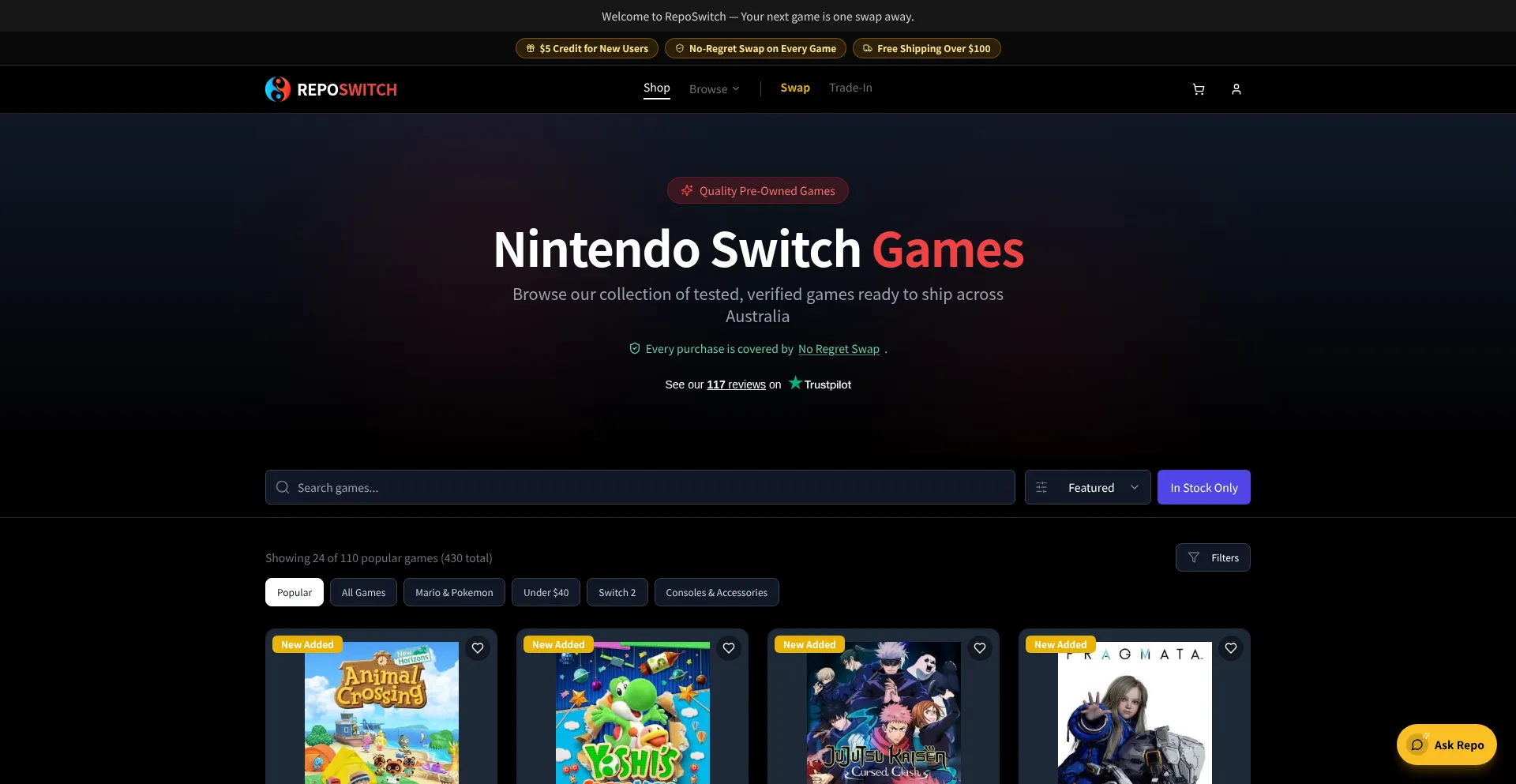Click the No-Regret Swap on Every Game badge

pyautogui.click(x=756, y=48)
